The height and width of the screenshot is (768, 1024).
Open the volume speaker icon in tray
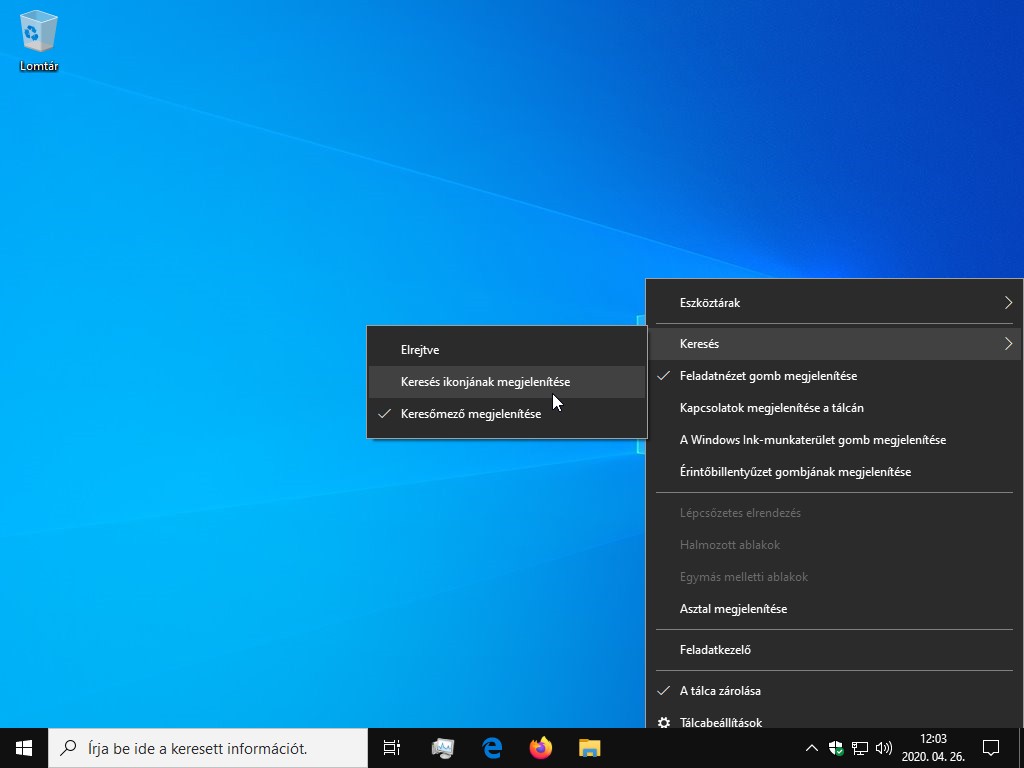[883, 748]
